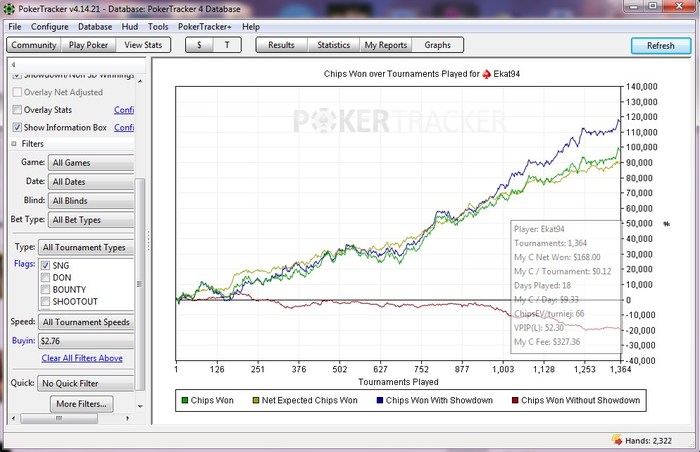
Task: Open the Configure menu
Action: tap(50, 26)
